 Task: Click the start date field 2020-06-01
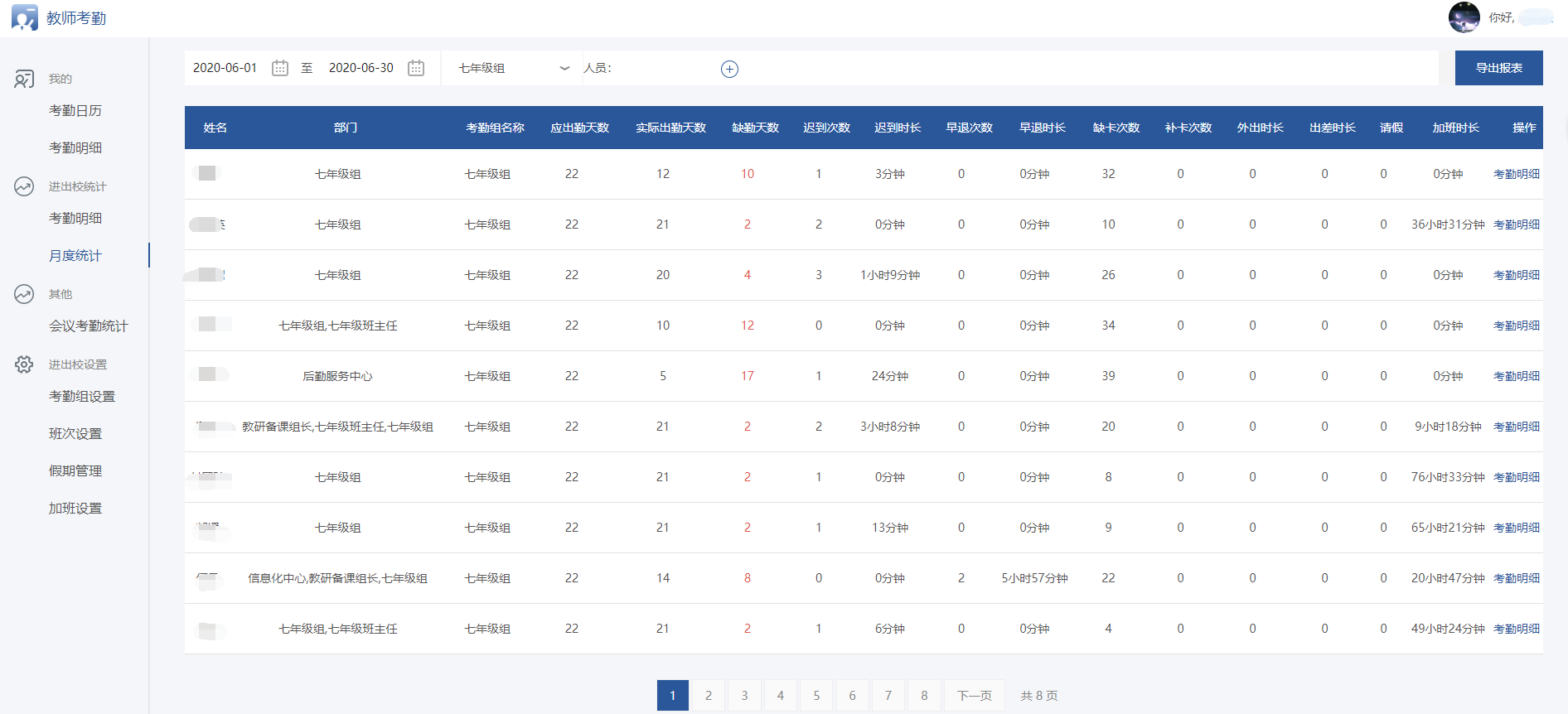pyautogui.click(x=225, y=68)
